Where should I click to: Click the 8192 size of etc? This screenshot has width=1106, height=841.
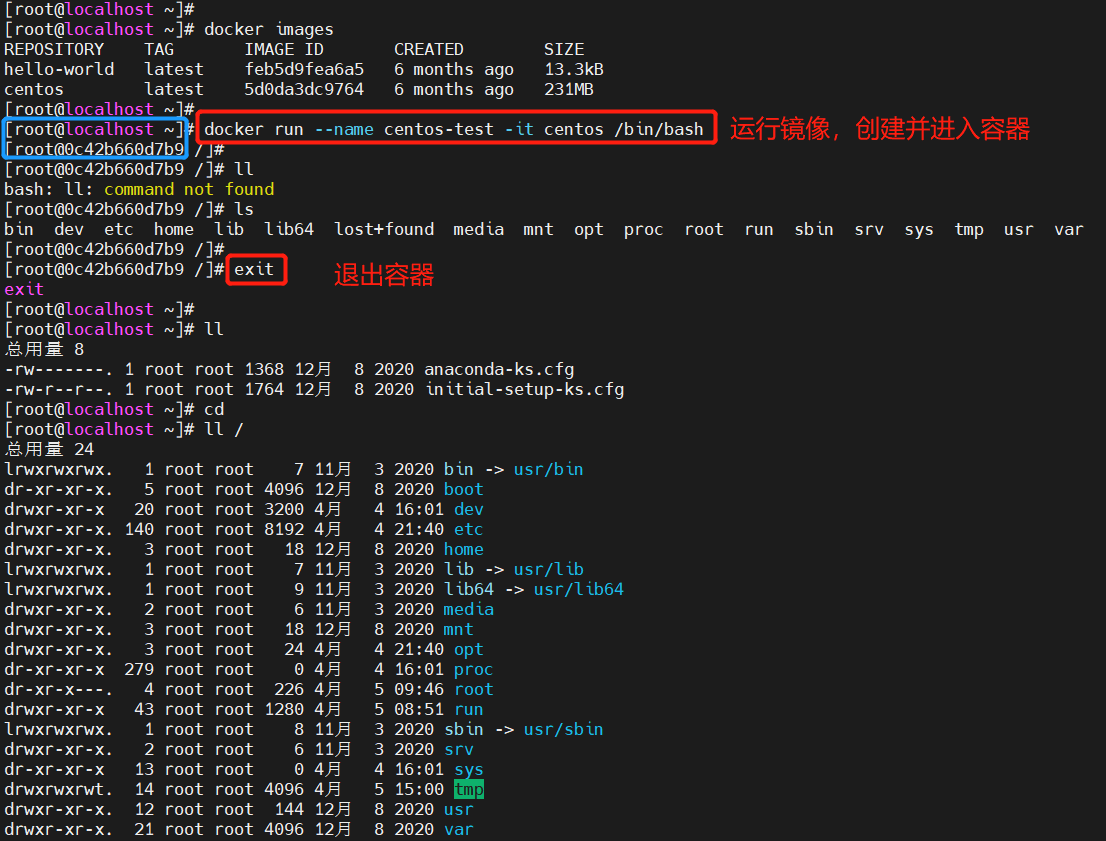[x=284, y=529]
